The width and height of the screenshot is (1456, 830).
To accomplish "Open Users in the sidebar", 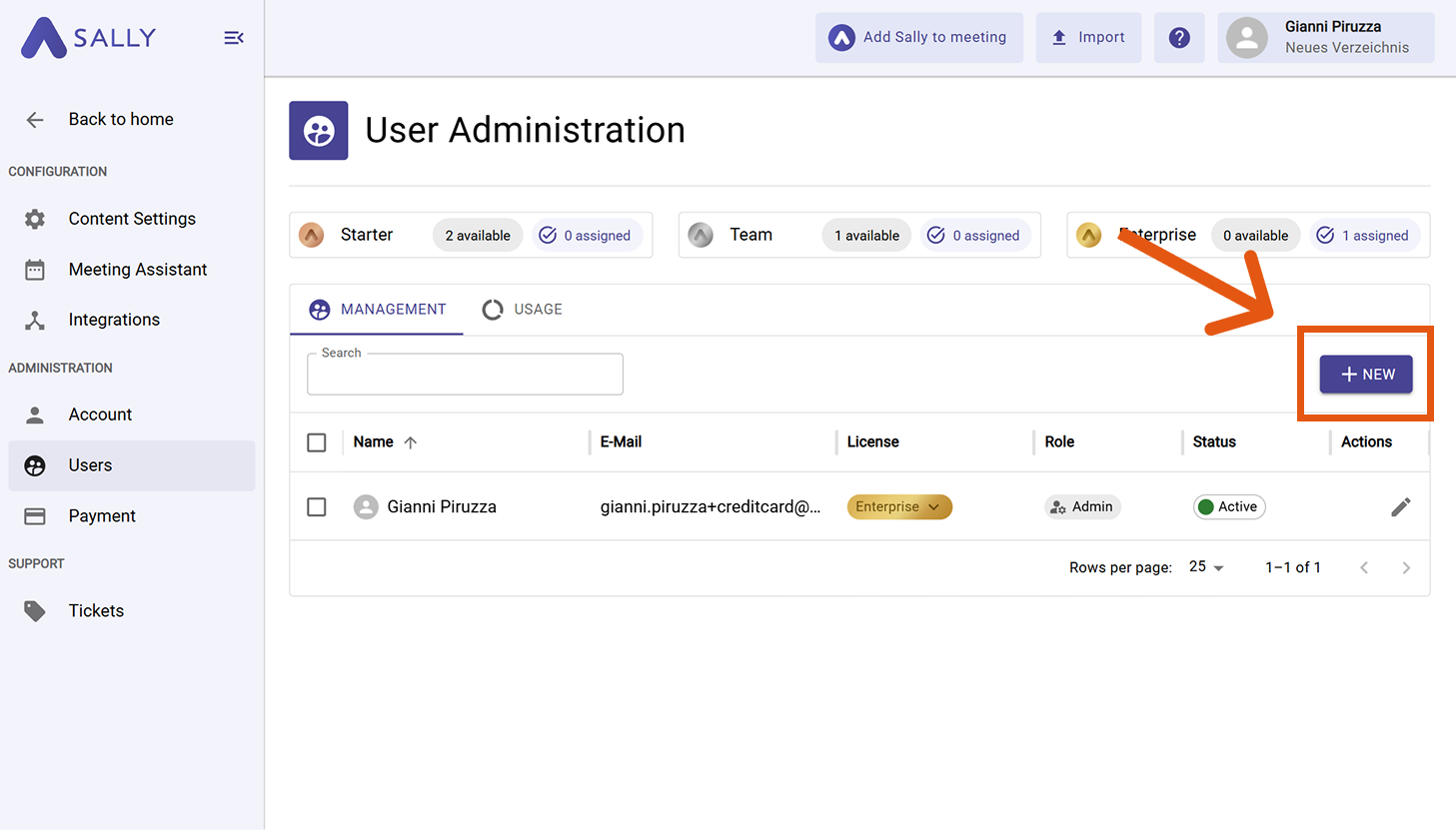I will click(132, 465).
